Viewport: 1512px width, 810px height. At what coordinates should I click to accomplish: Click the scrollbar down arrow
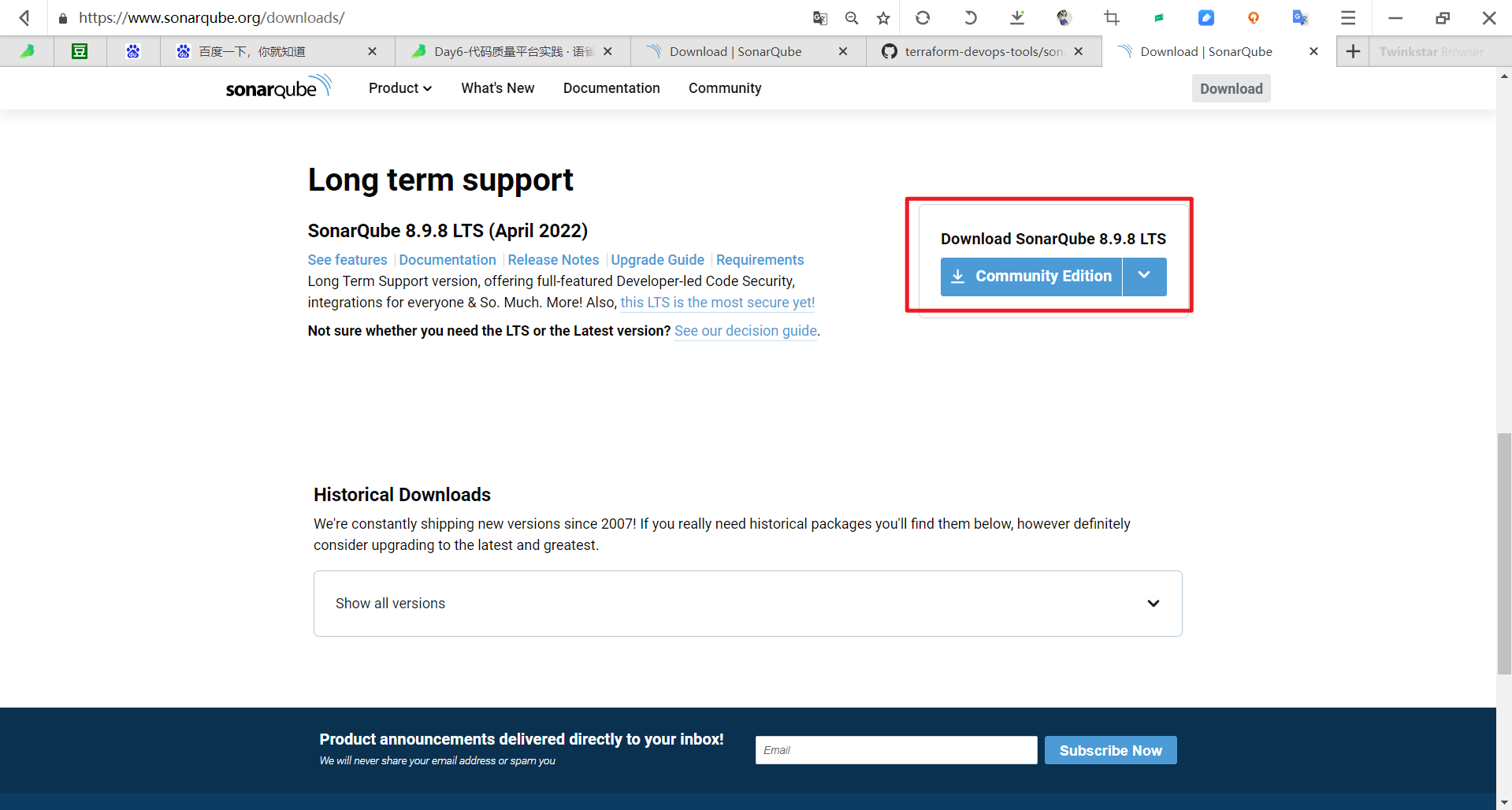(1504, 802)
